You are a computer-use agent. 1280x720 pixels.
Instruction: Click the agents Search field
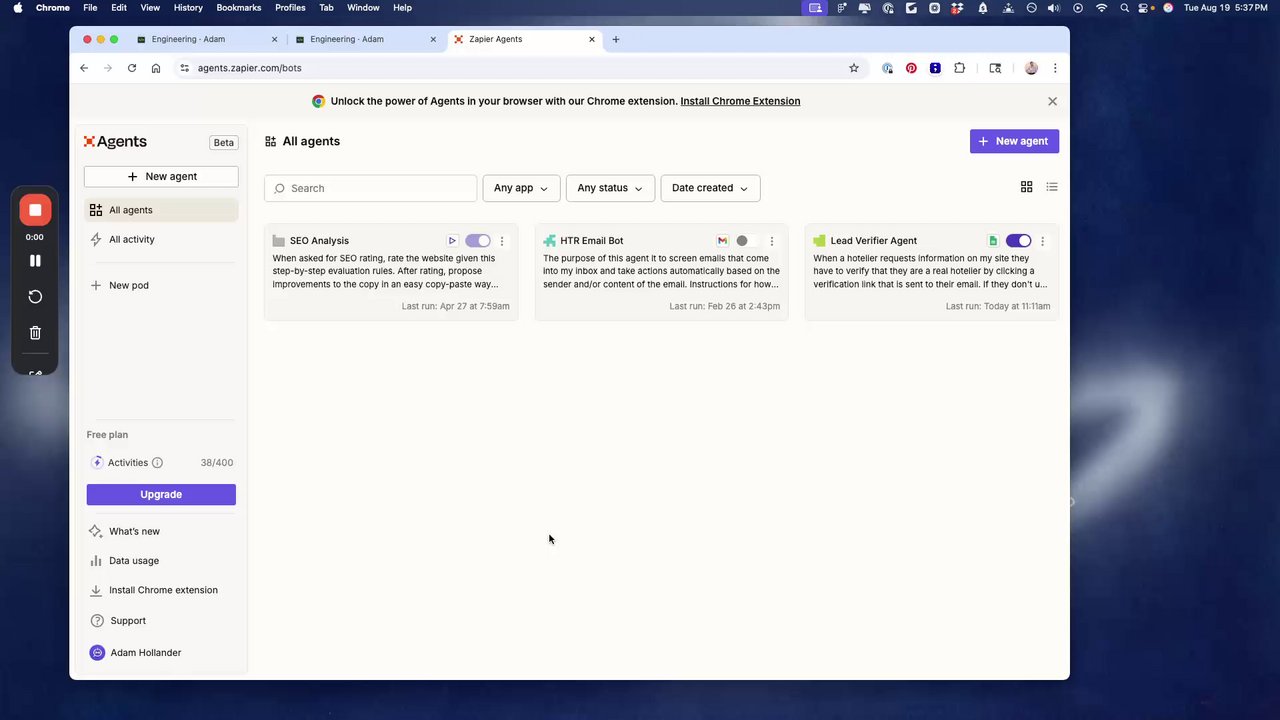(x=370, y=188)
